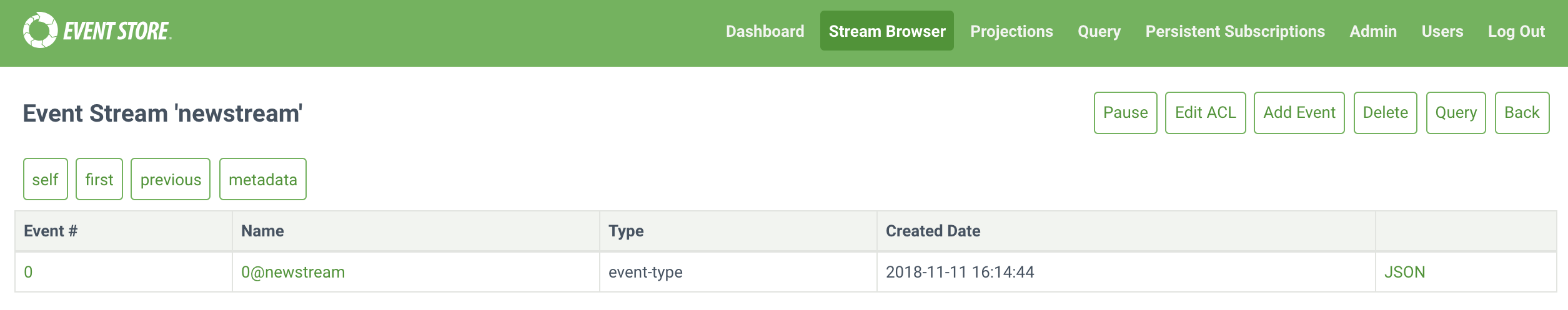Open Persistent Subscriptions page
The height and width of the screenshot is (310, 1568).
(1234, 31)
